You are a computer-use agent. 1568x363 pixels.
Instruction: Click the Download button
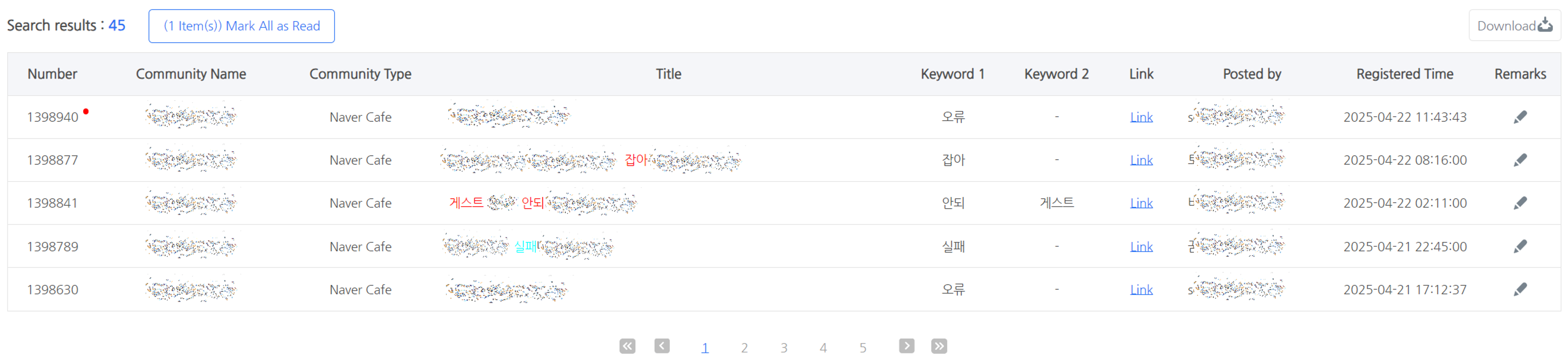1514,26
